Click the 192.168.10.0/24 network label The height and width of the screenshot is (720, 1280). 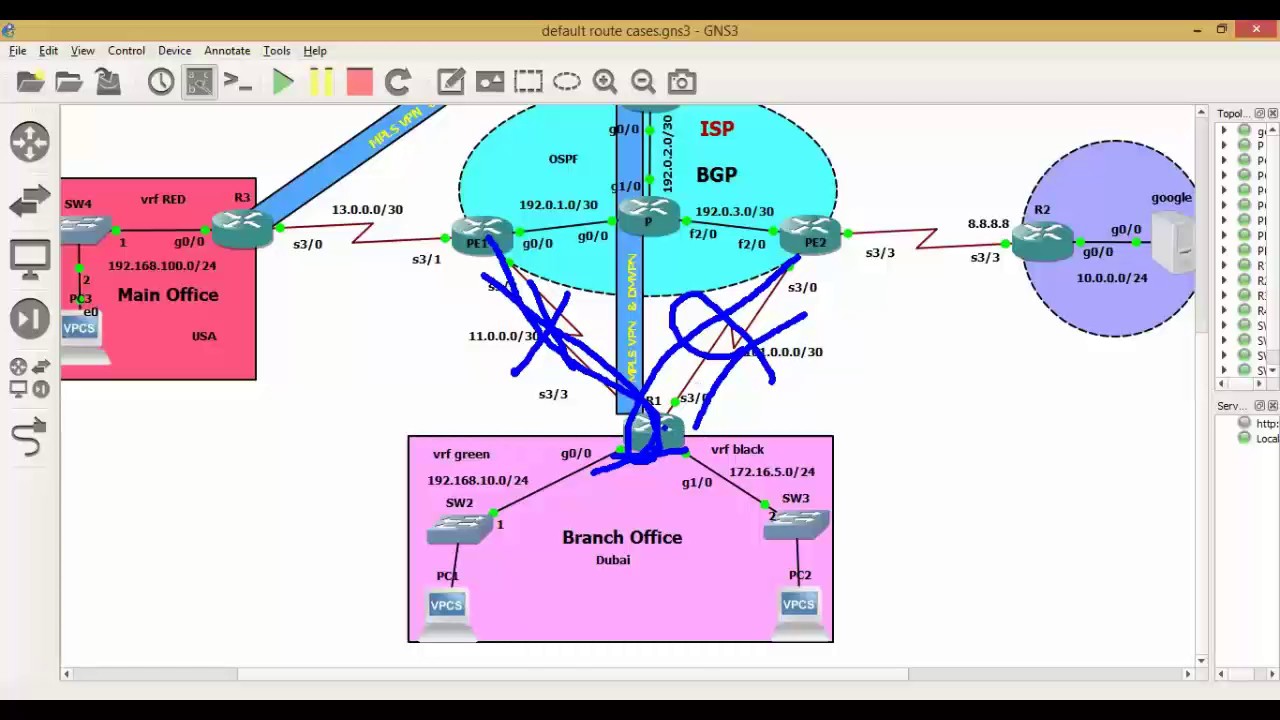(x=478, y=480)
